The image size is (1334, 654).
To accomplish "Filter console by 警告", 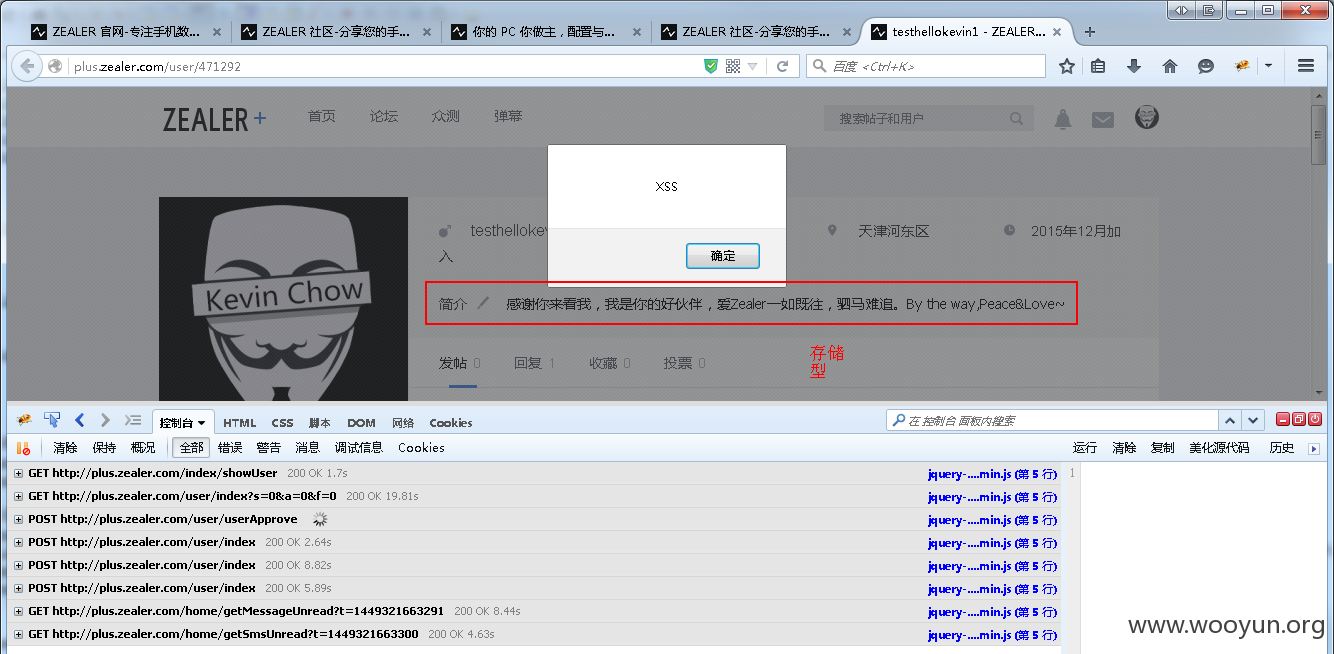I will tap(269, 448).
